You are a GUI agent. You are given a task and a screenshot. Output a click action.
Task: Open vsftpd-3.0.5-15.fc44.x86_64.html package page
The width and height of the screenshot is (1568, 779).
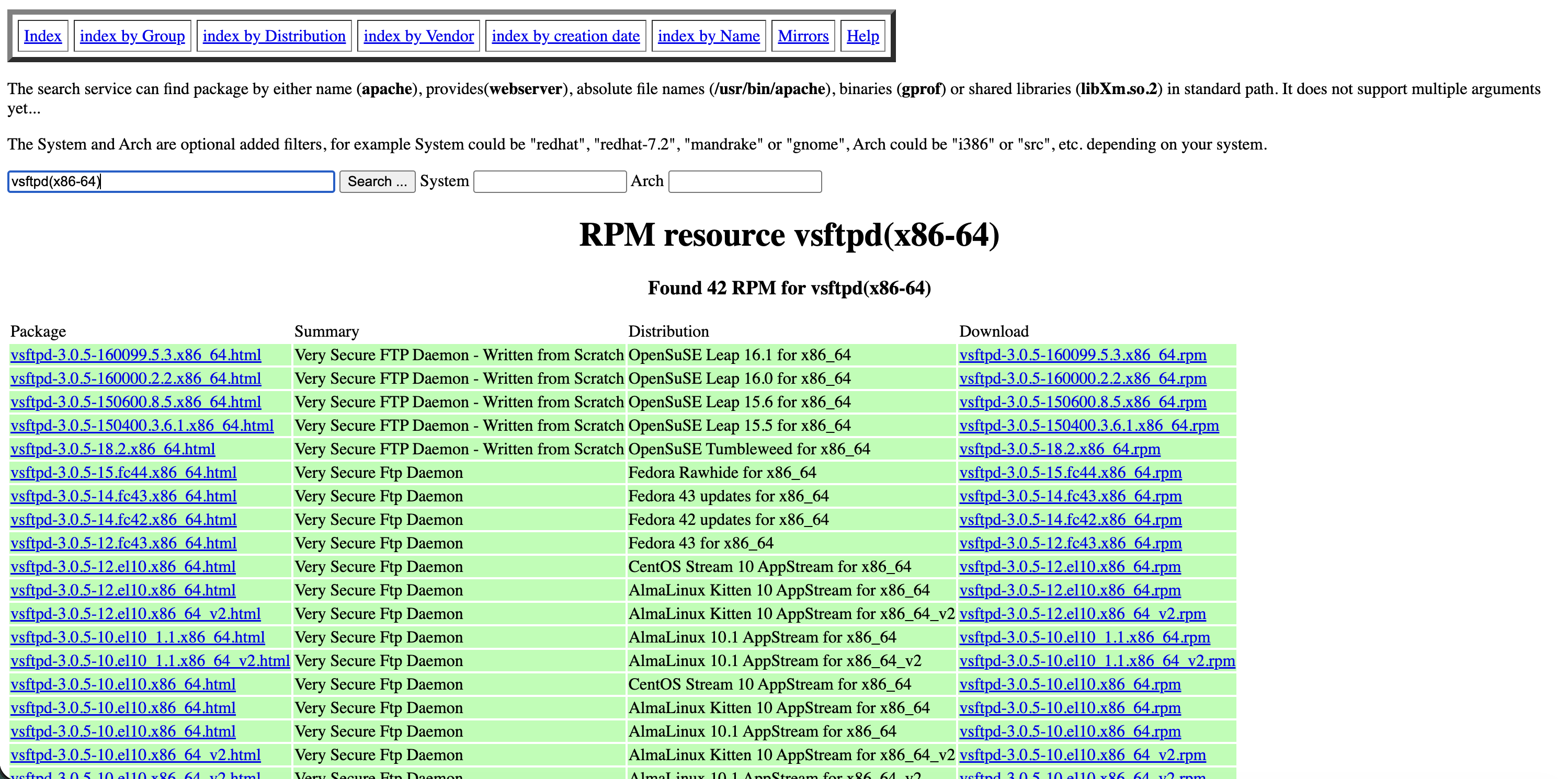[x=123, y=472]
